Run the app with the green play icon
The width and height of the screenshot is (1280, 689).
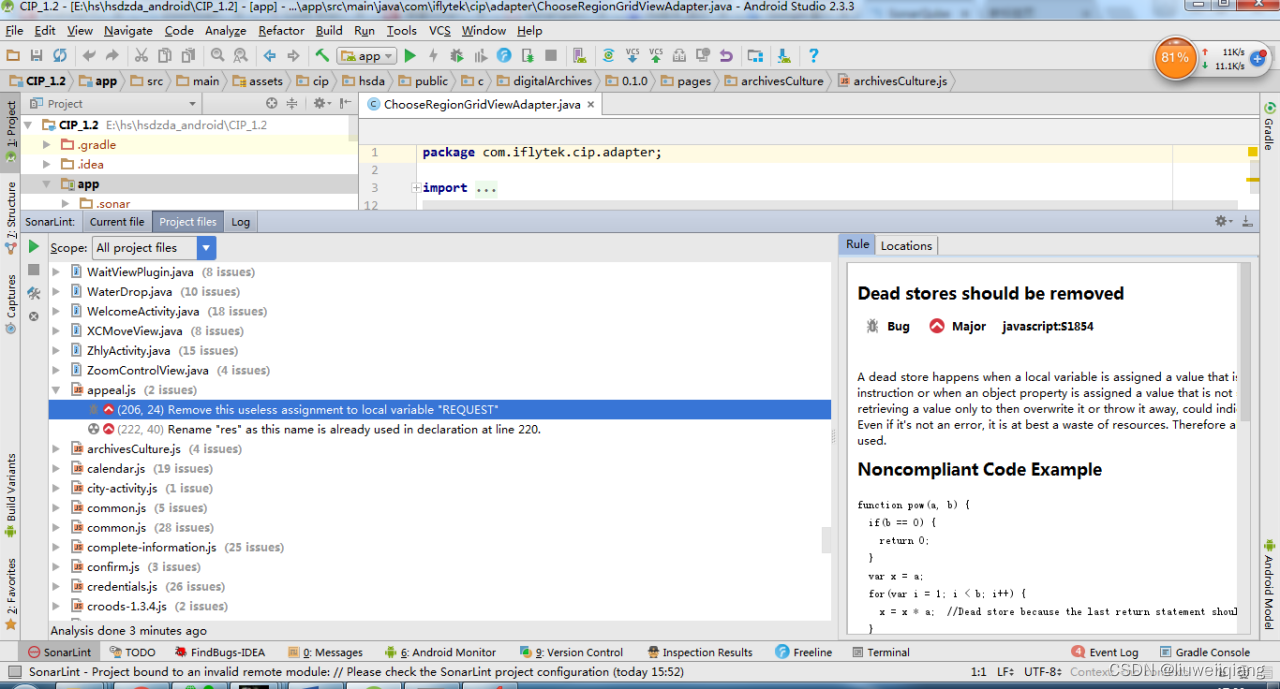pos(410,56)
